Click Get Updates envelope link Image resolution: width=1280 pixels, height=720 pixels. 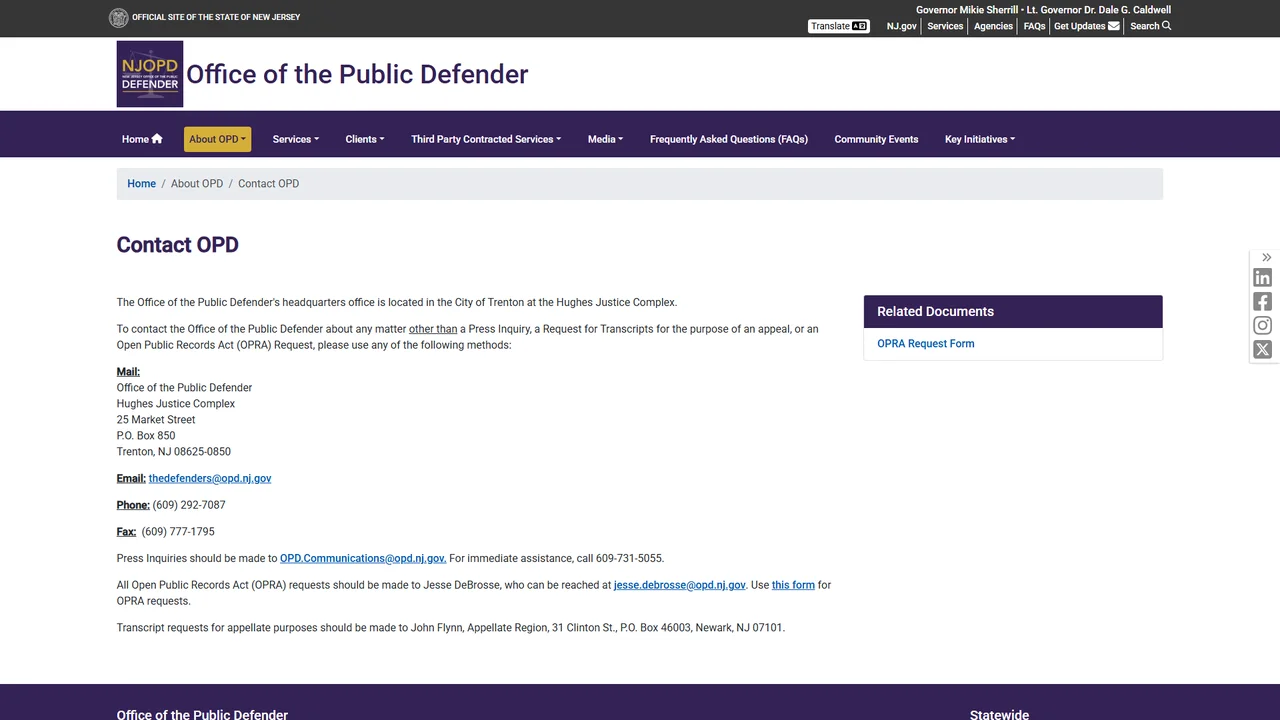click(x=1086, y=26)
